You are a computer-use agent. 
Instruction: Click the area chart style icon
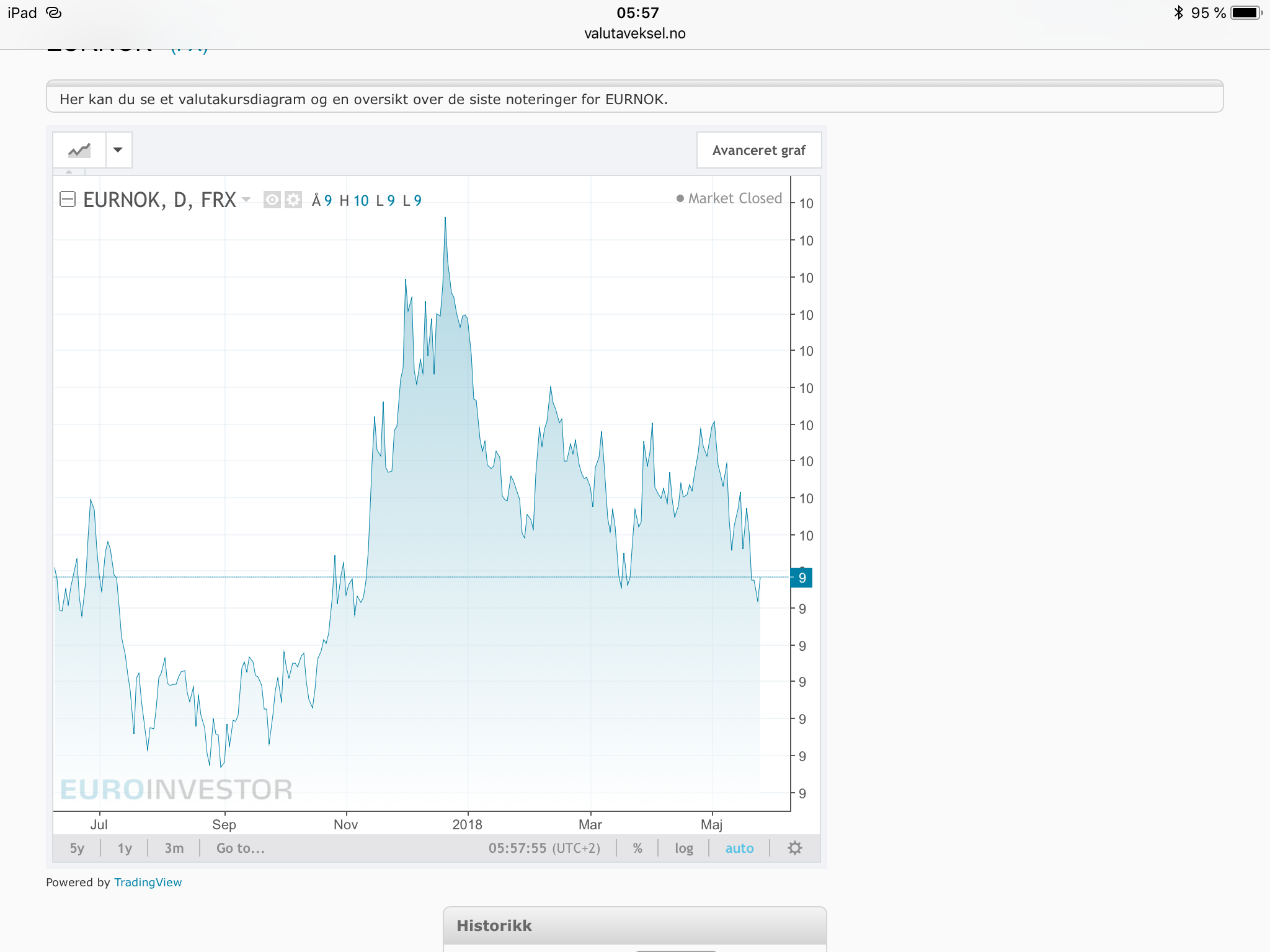click(x=79, y=150)
